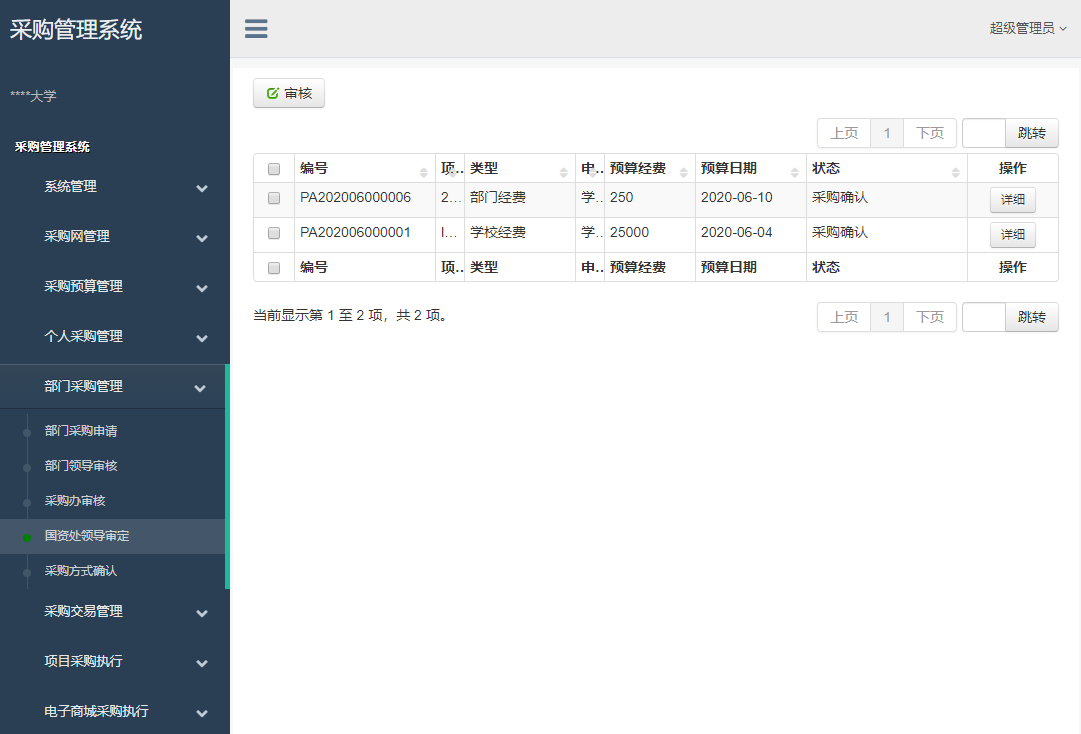Click 采购预算管理 in the sidebar

click(83, 286)
